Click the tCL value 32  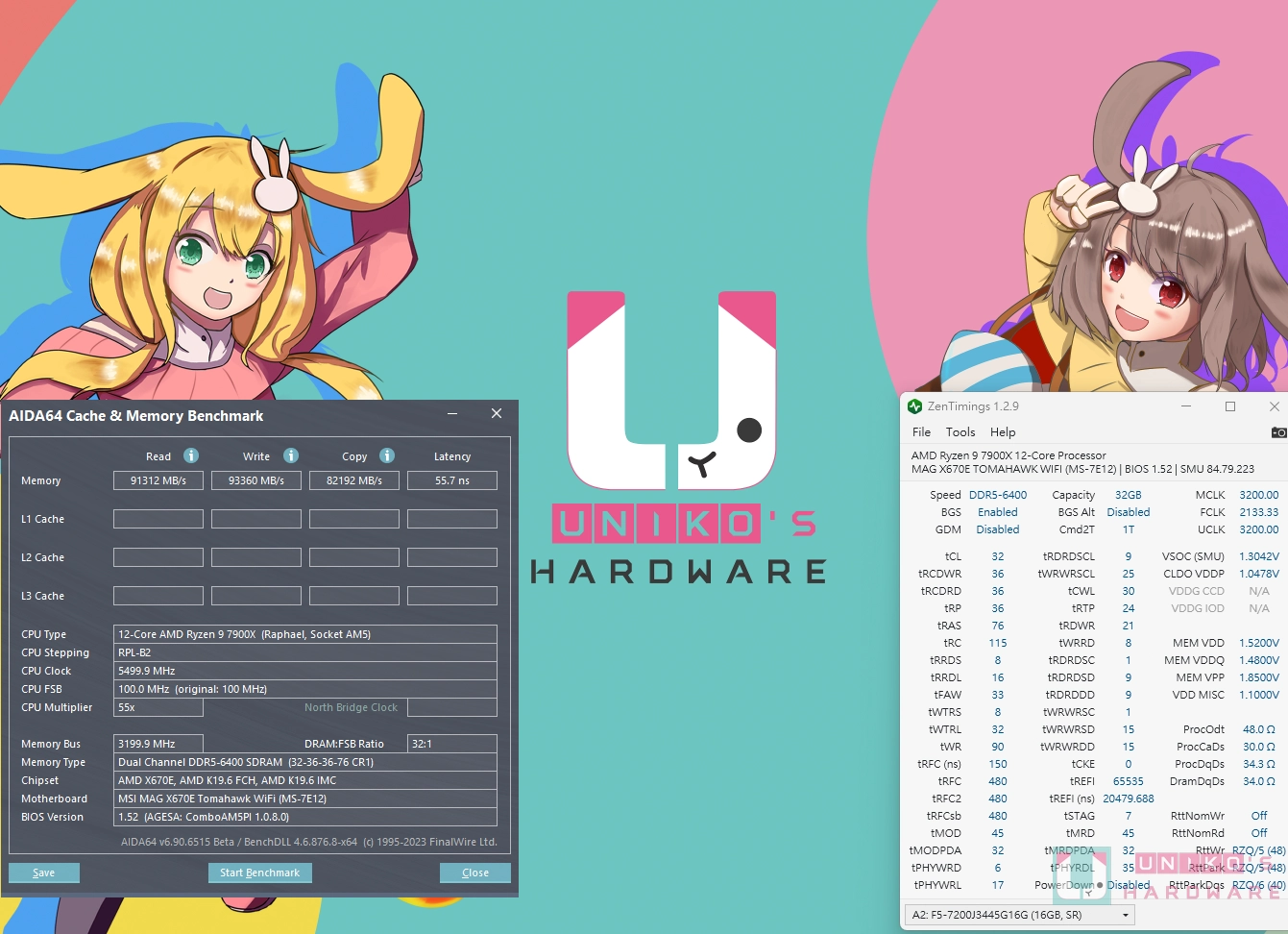[998, 556]
